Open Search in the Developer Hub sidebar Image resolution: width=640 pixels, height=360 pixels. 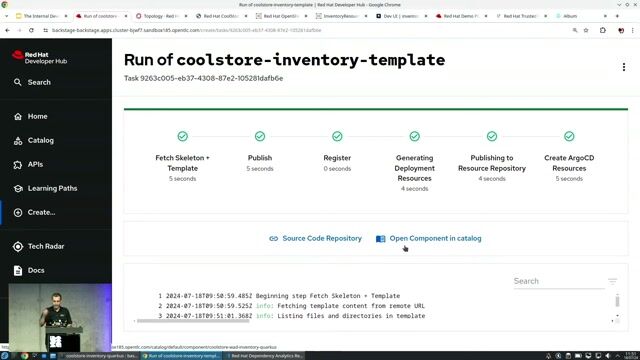tap(33, 82)
